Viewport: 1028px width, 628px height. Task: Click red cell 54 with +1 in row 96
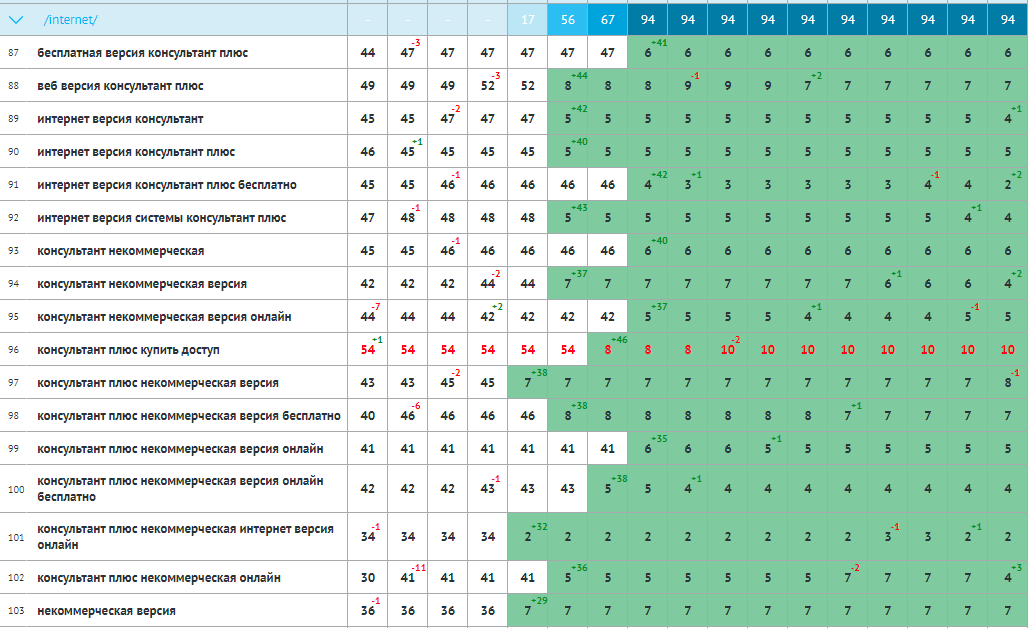368,349
